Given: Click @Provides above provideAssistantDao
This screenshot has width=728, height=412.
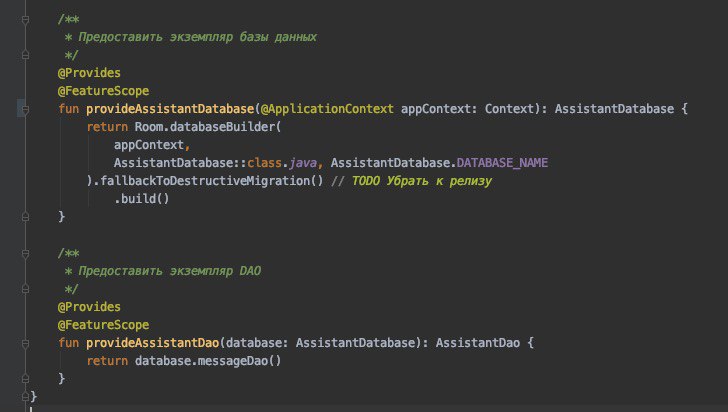Looking at the screenshot, I should pyautogui.click(x=89, y=307).
